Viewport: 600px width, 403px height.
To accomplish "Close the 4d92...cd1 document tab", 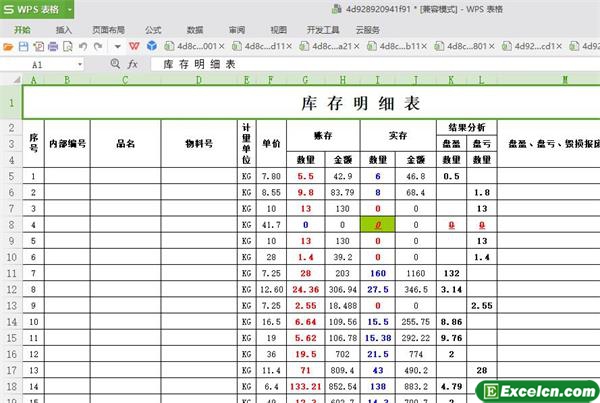I will tap(559, 46).
